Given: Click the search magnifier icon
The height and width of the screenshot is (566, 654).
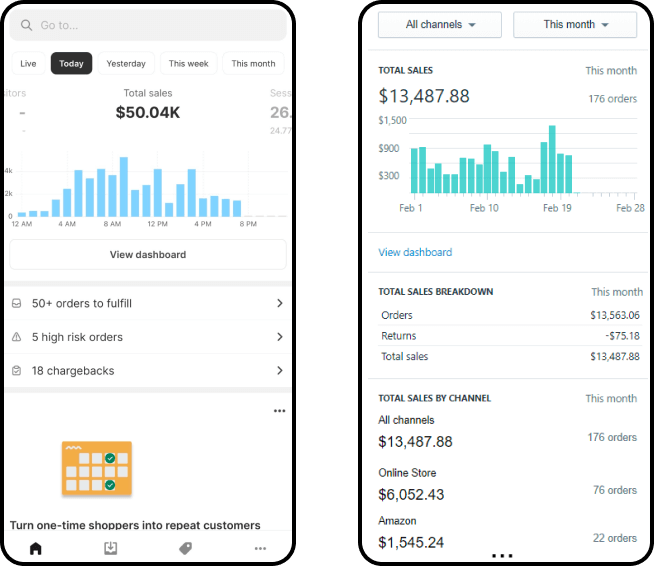Looking at the screenshot, I should tap(26, 25).
